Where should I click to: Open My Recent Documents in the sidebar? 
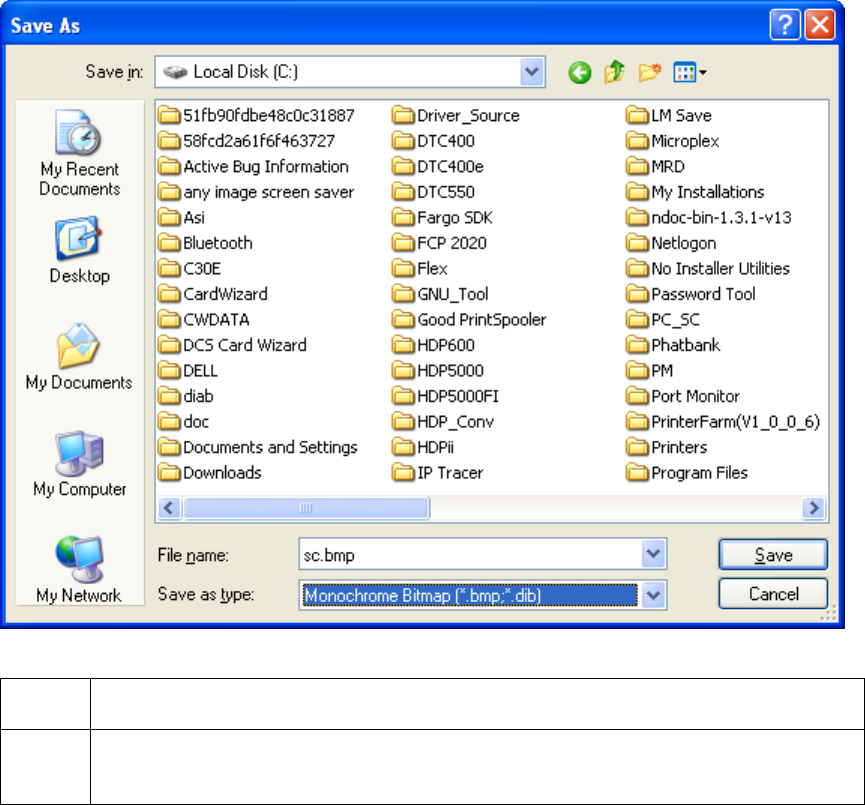[x=79, y=153]
